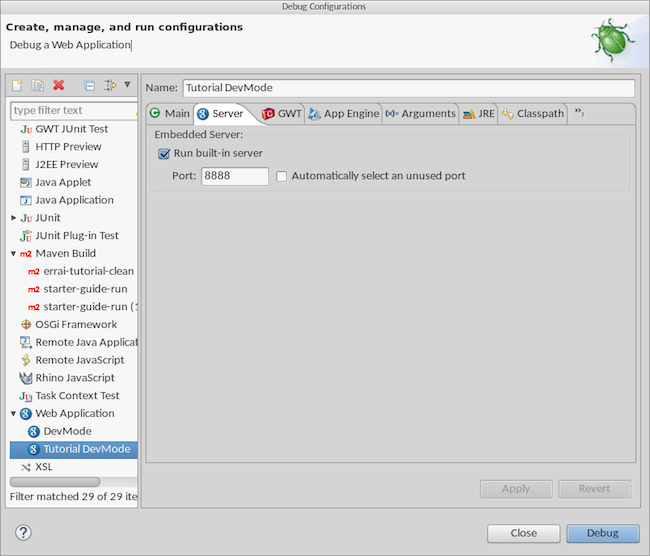Screen dimensions: 650x556
Task: Click the Revert button
Action: click(594, 489)
